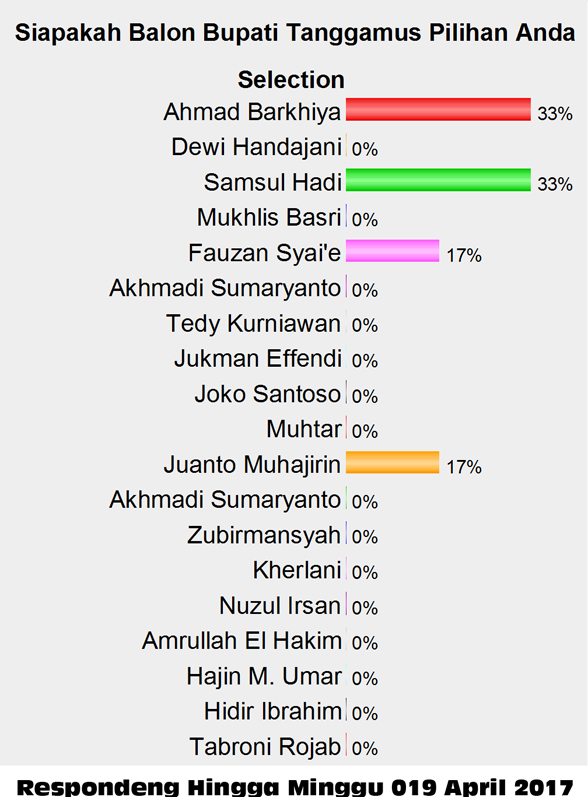The image size is (588, 797).
Task: Click the Selection column heading
Action: [291, 80]
